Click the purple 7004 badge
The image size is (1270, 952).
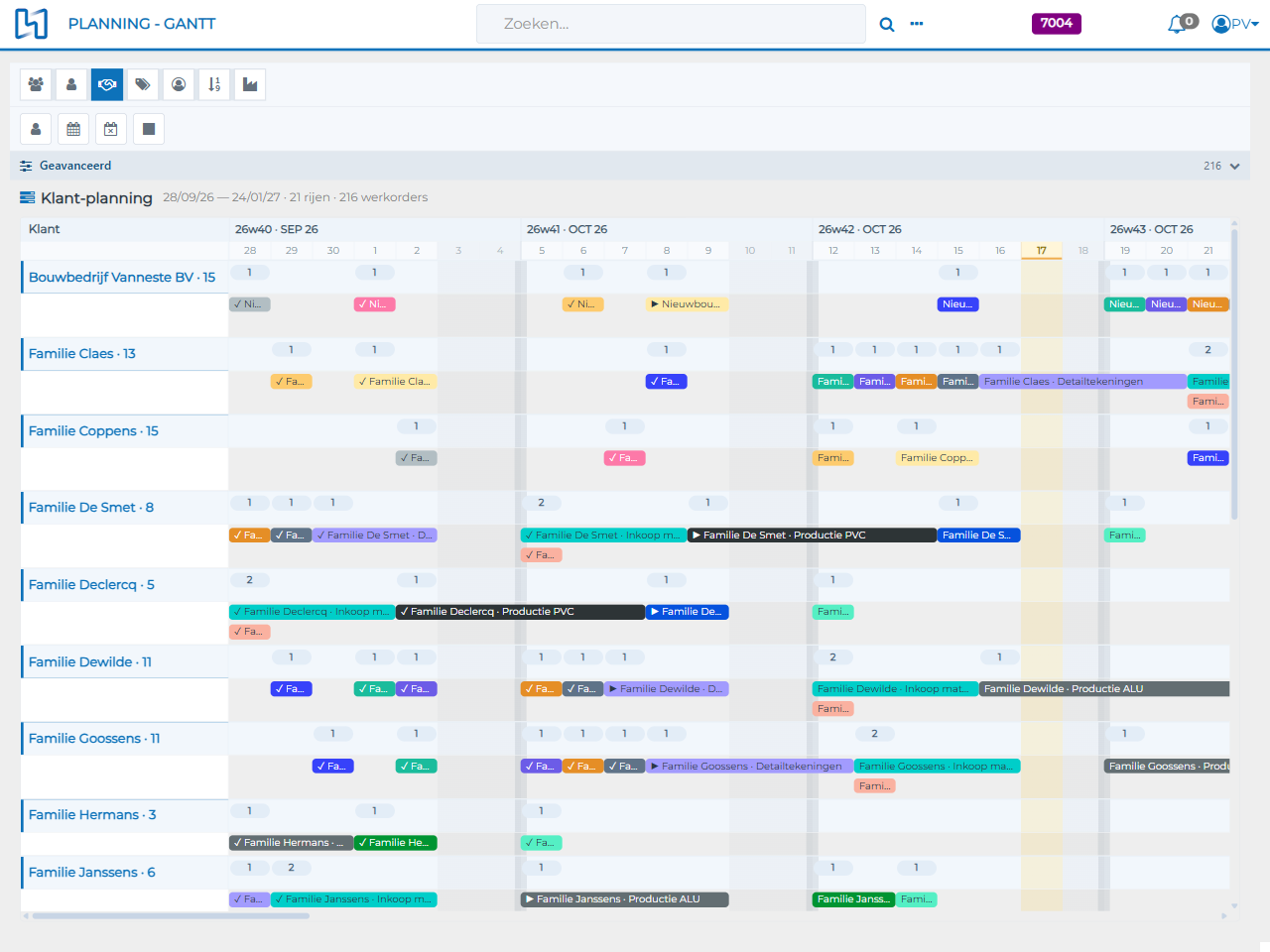tap(1057, 24)
